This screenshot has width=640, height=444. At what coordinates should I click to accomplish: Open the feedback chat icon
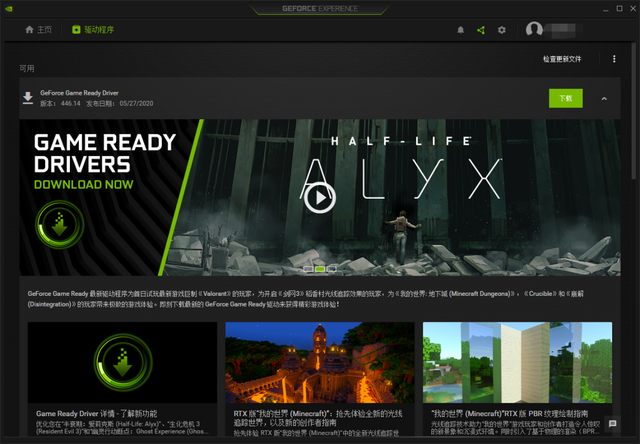click(x=612, y=424)
